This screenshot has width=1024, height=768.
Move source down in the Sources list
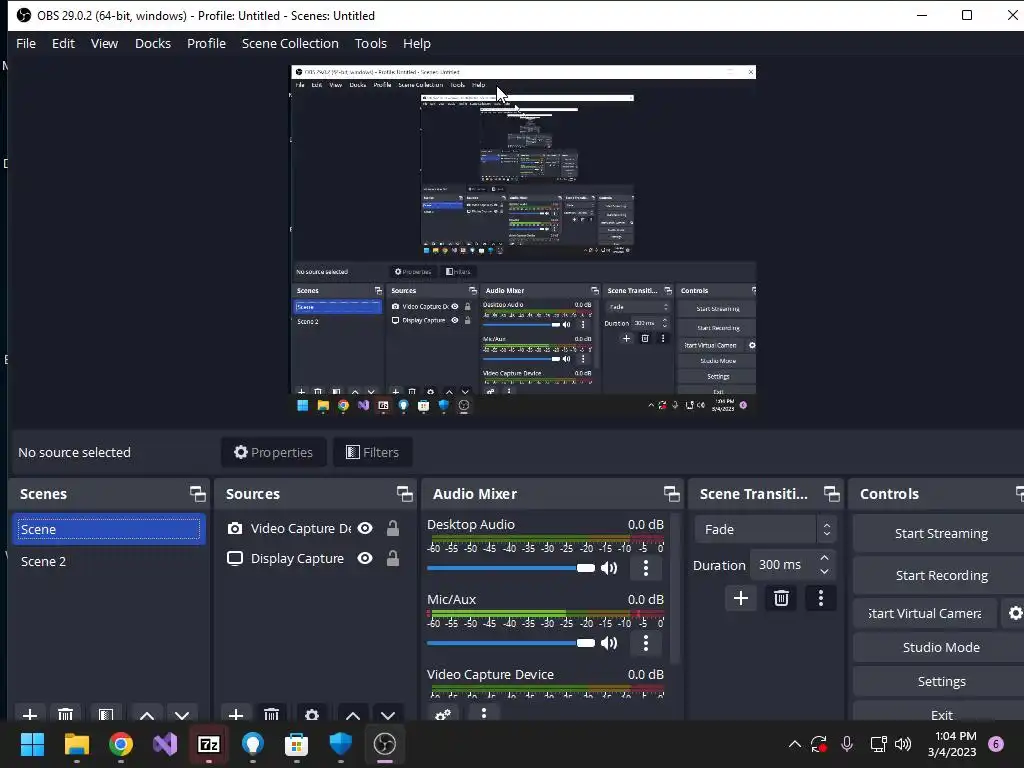point(388,714)
